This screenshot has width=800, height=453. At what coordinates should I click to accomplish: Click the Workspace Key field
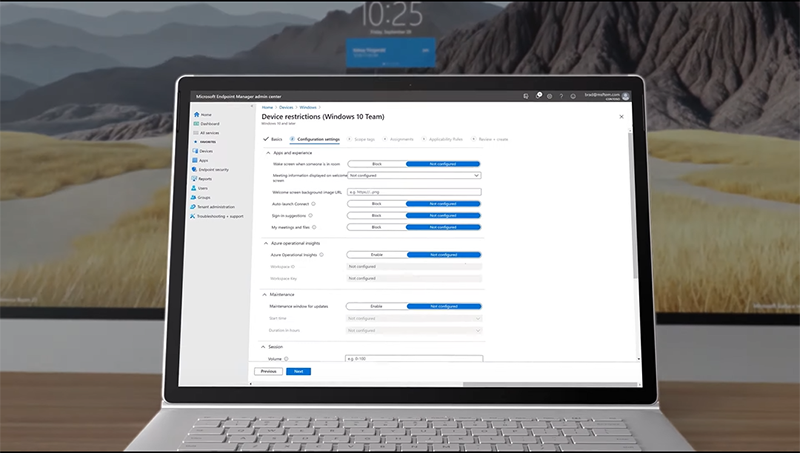414,279
